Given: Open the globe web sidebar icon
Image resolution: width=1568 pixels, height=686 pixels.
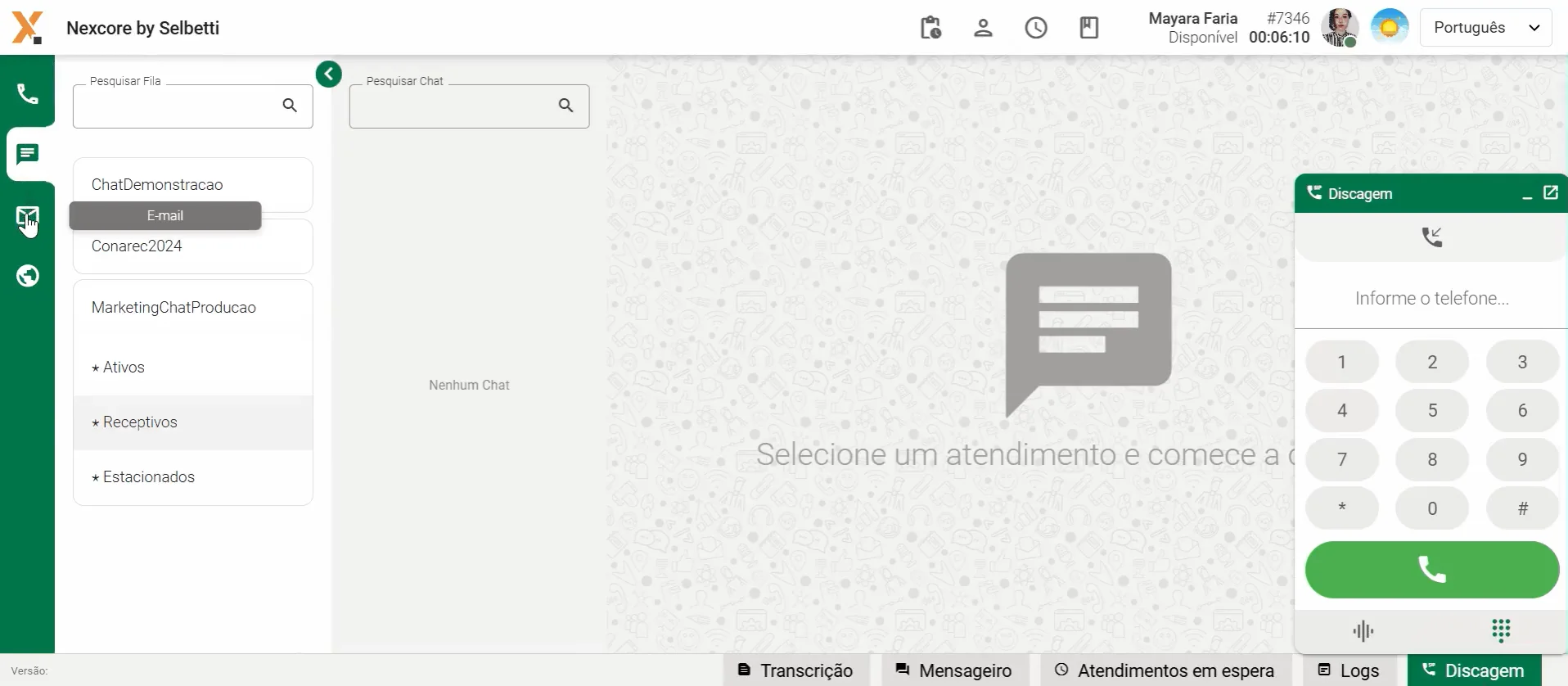Looking at the screenshot, I should tap(28, 276).
